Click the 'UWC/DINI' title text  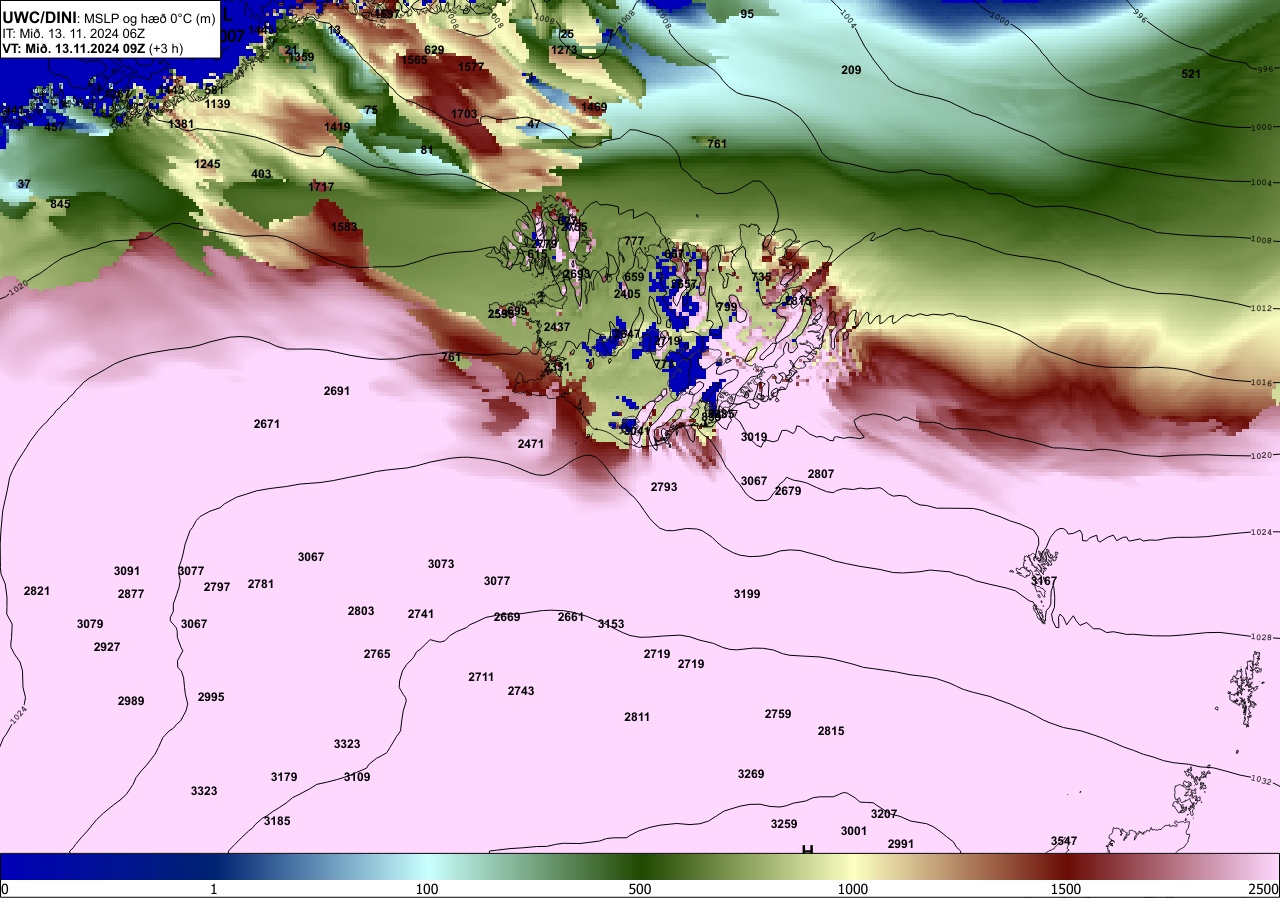click(39, 17)
